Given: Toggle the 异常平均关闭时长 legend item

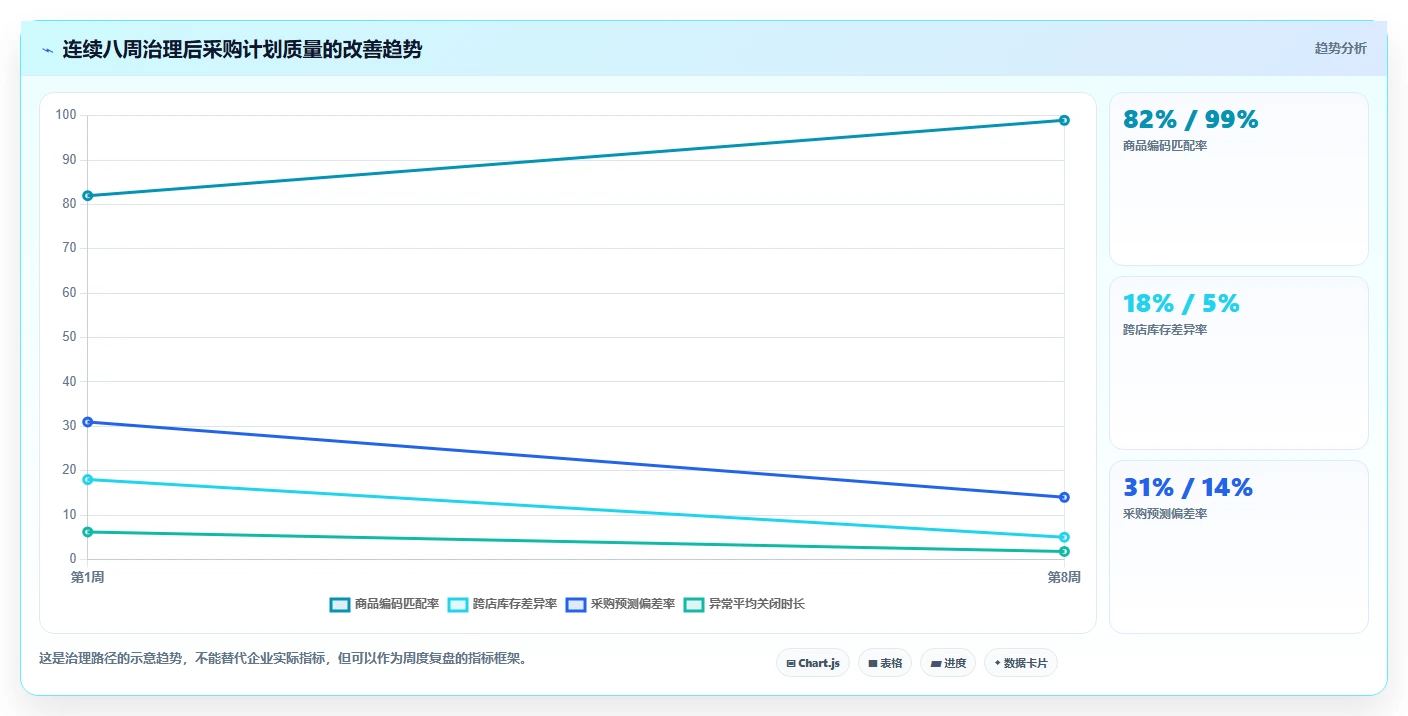Looking at the screenshot, I should tap(744, 604).
